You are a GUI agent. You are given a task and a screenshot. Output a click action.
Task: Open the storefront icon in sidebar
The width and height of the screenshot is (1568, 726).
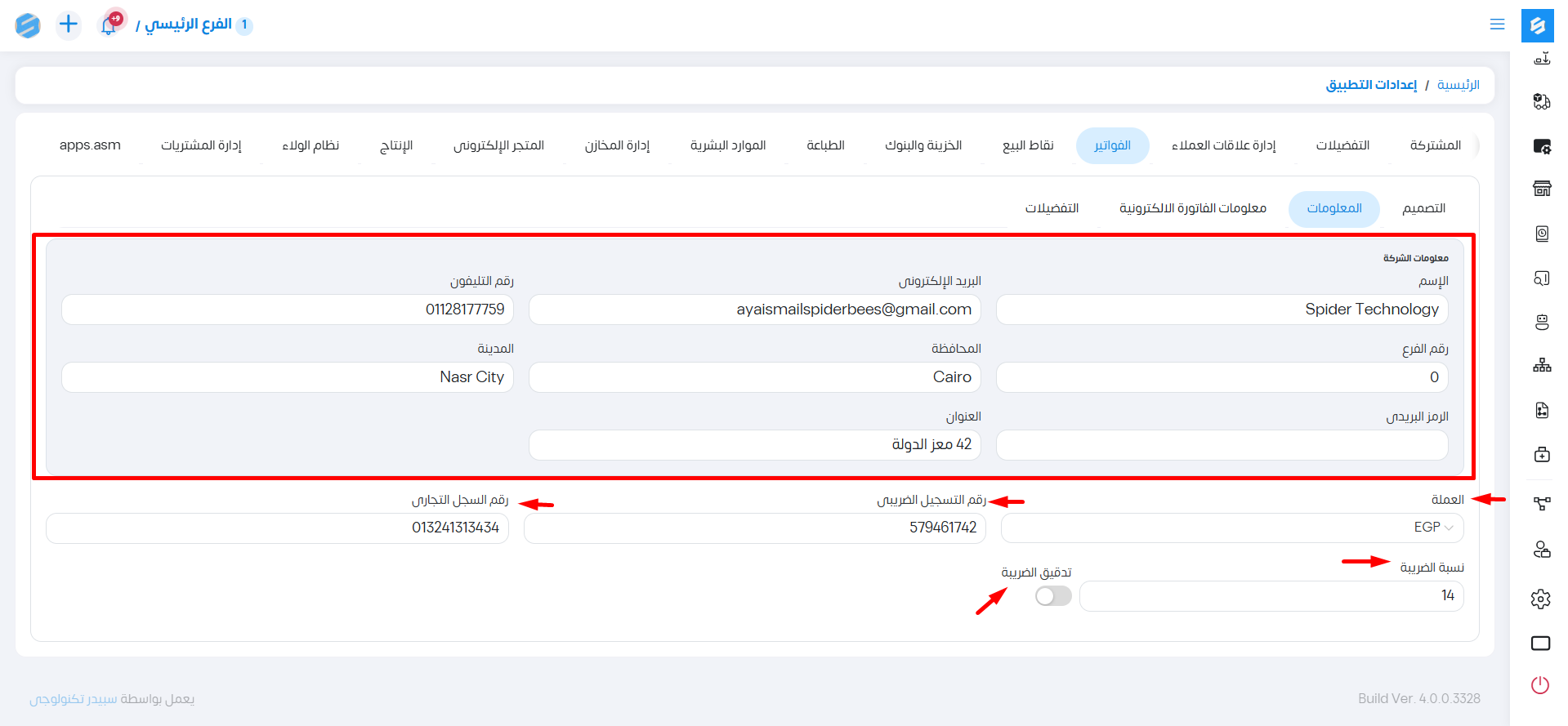point(1541,189)
